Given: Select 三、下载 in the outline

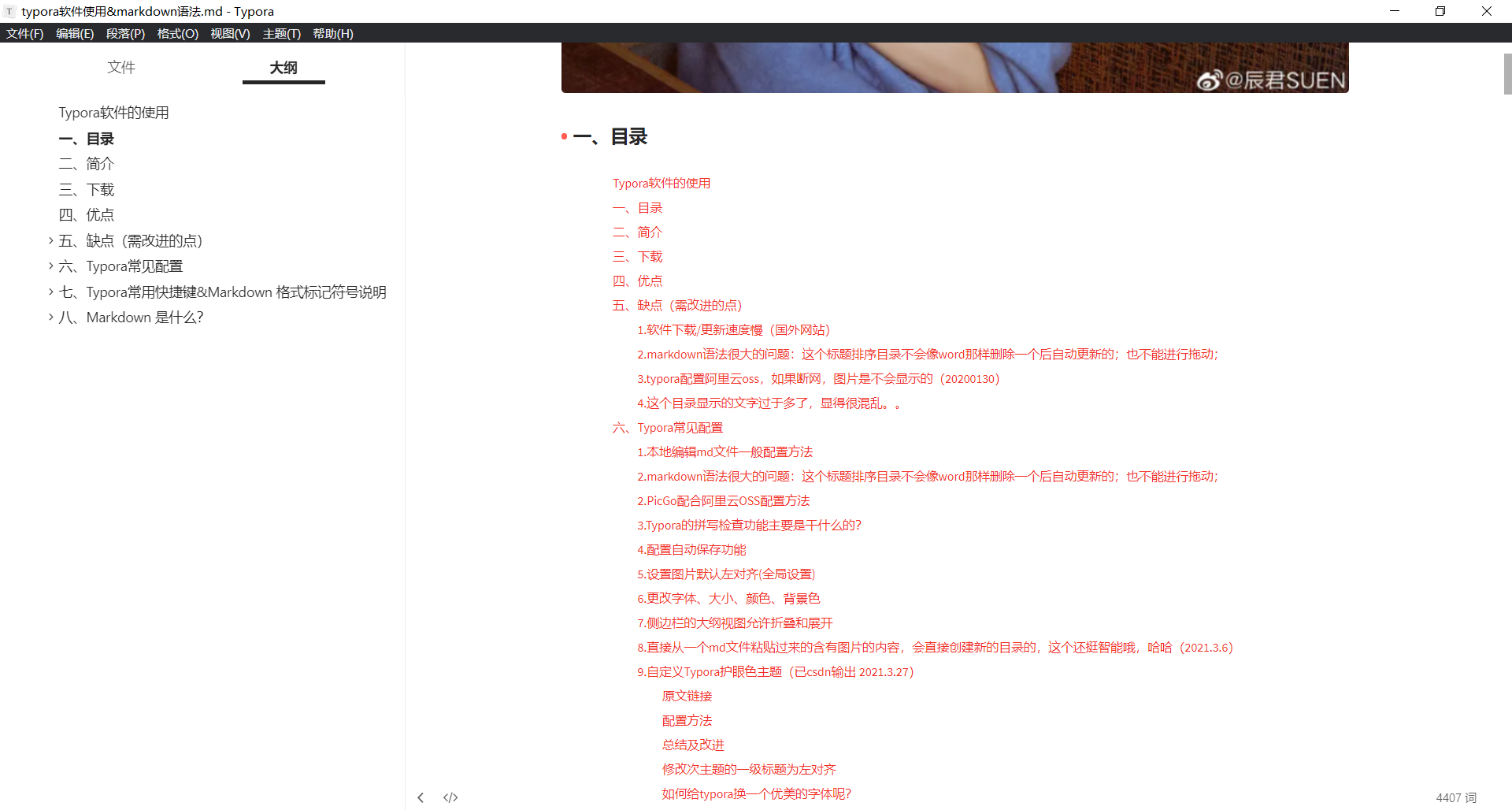Looking at the screenshot, I should pyautogui.click(x=86, y=190).
